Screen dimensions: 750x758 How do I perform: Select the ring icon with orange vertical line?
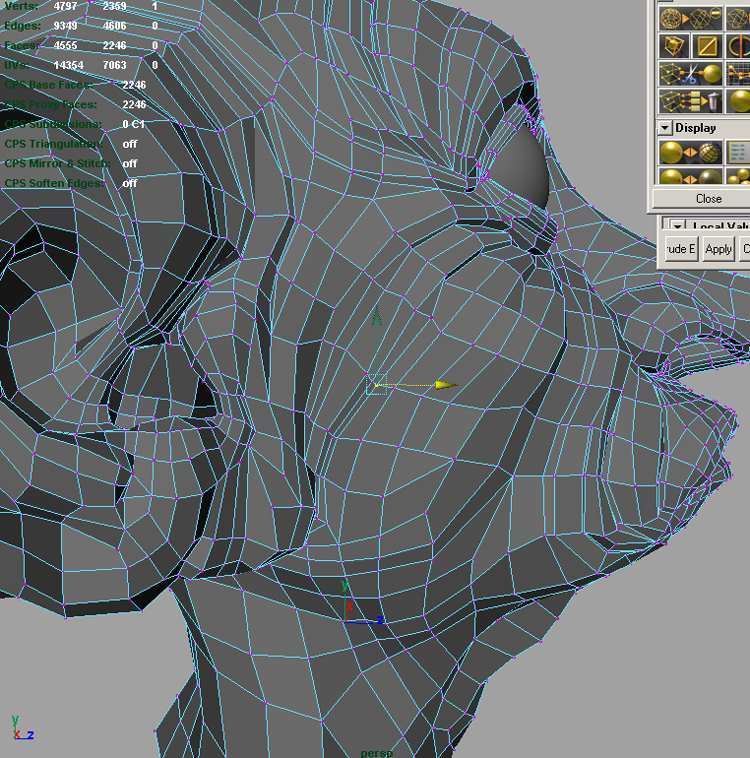click(x=739, y=46)
